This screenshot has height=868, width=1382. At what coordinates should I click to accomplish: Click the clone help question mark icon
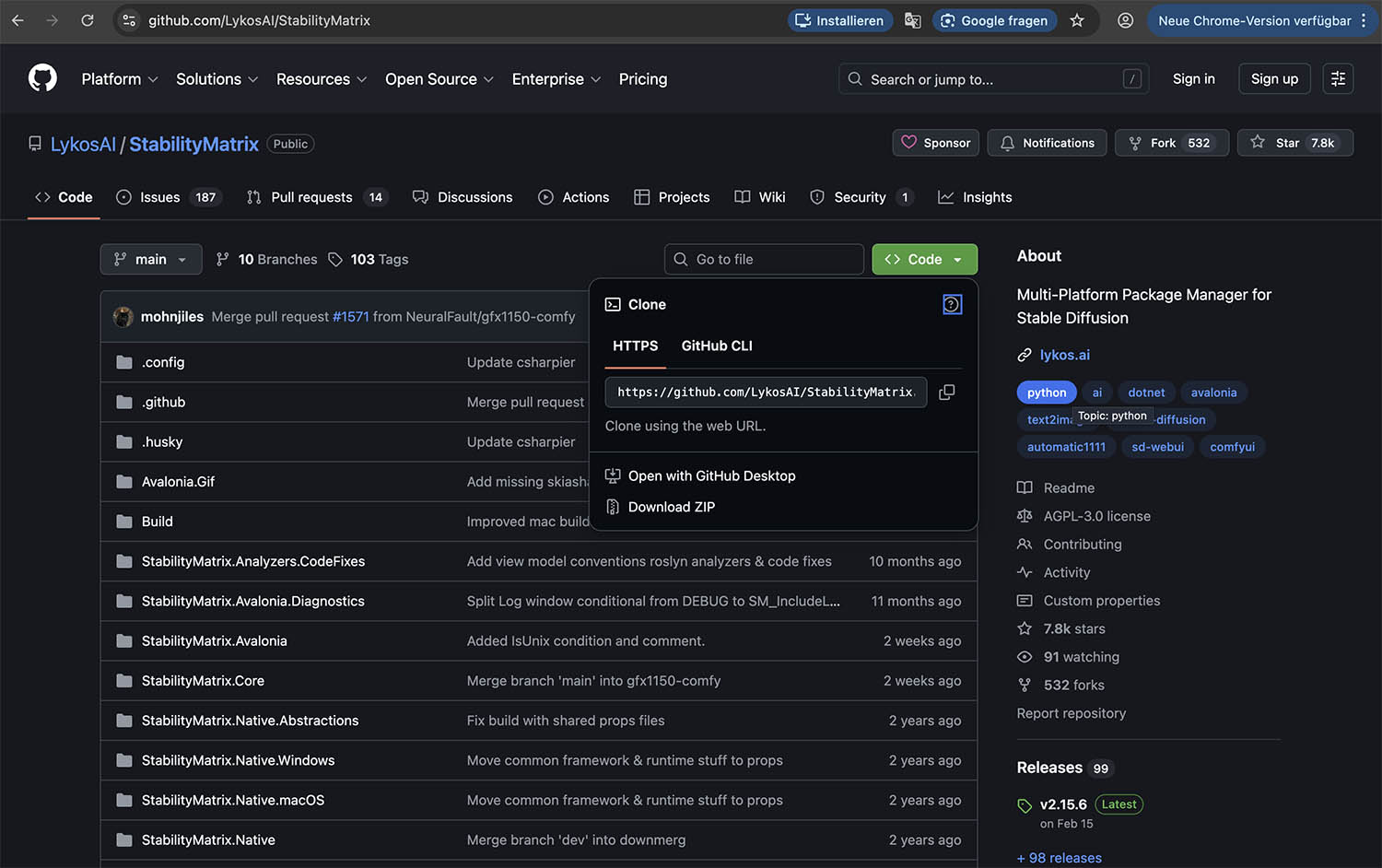(952, 305)
